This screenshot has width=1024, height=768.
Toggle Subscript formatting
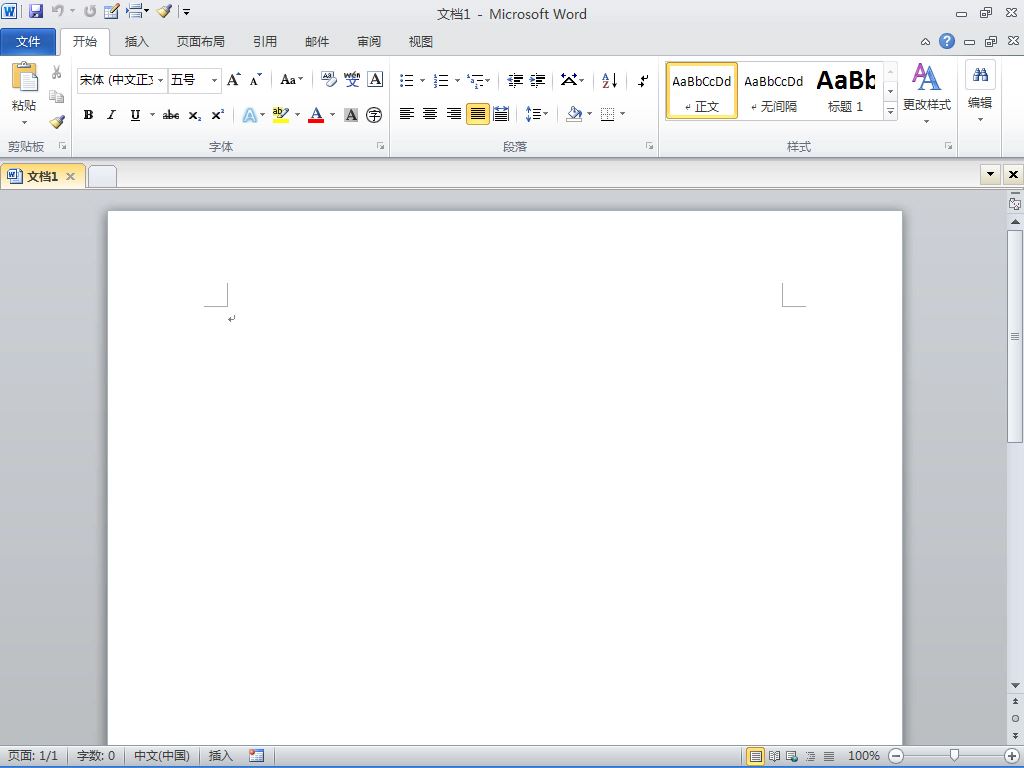[195, 115]
